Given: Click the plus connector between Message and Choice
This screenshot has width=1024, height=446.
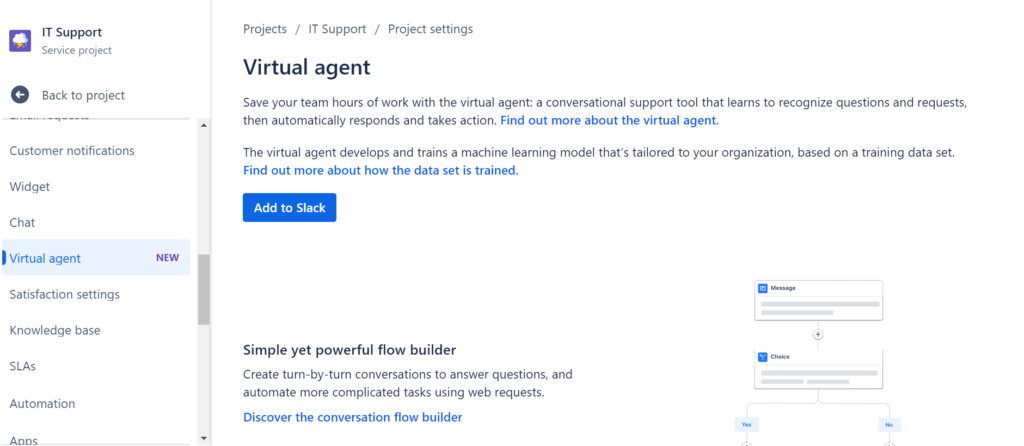Looking at the screenshot, I should pyautogui.click(x=818, y=335).
